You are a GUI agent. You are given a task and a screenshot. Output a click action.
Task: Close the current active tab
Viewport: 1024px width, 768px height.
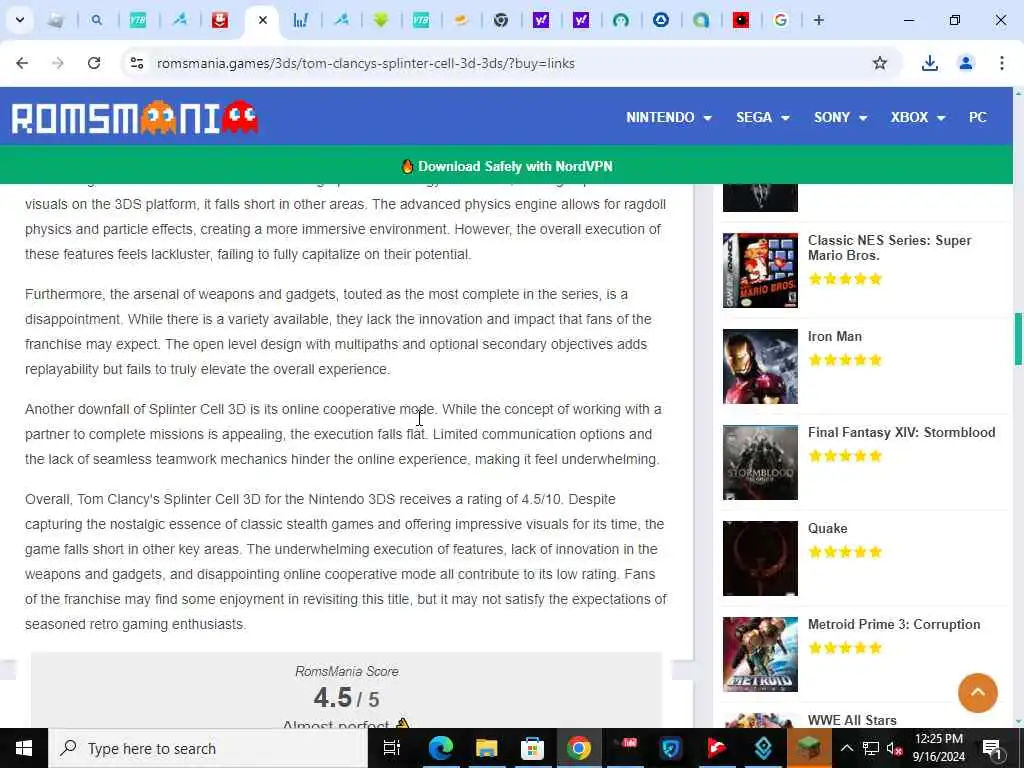click(263, 20)
